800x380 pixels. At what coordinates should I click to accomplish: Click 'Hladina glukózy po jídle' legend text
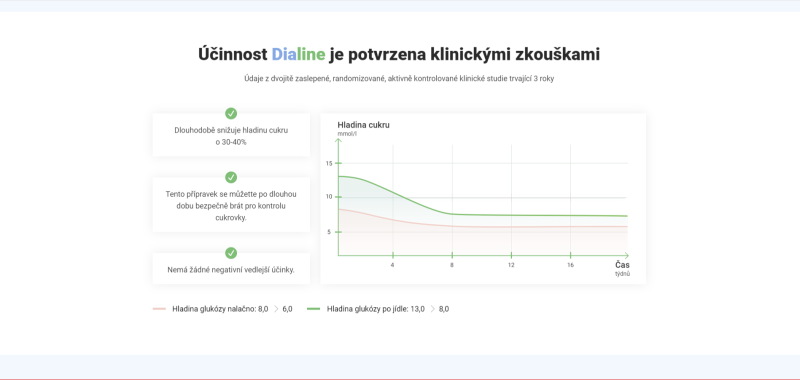367,309
